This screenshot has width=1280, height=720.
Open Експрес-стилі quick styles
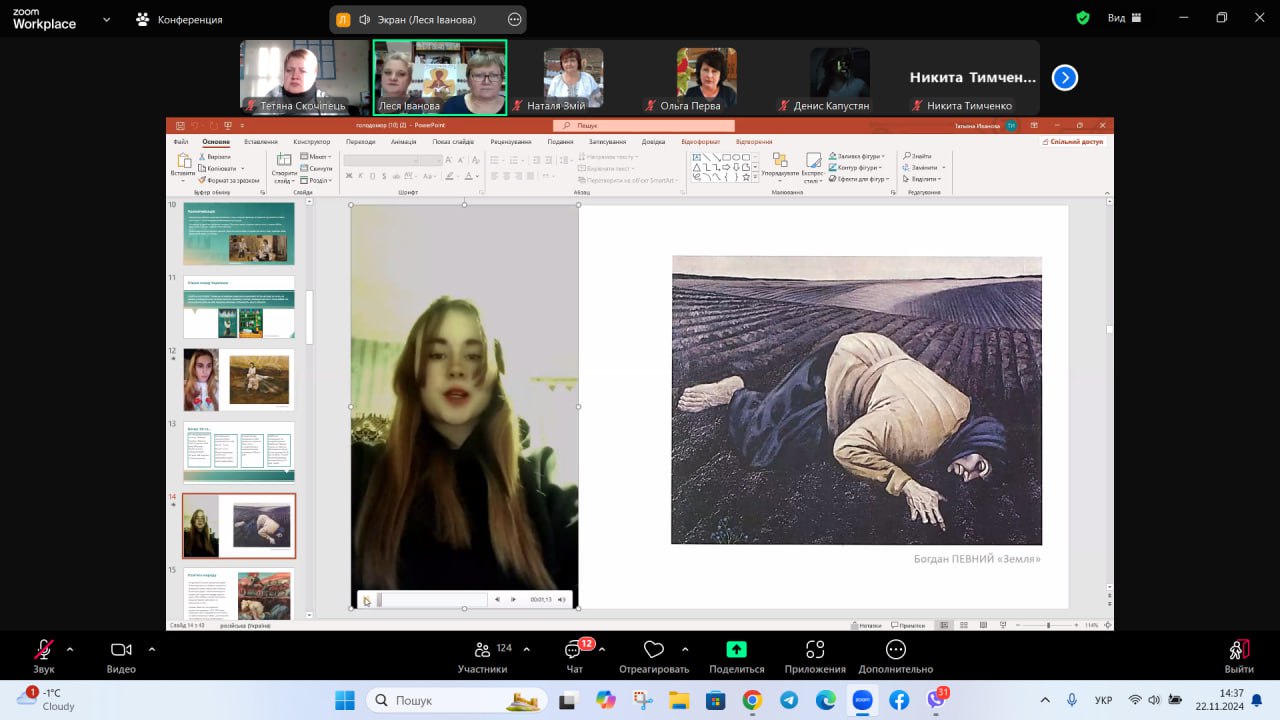[812, 168]
